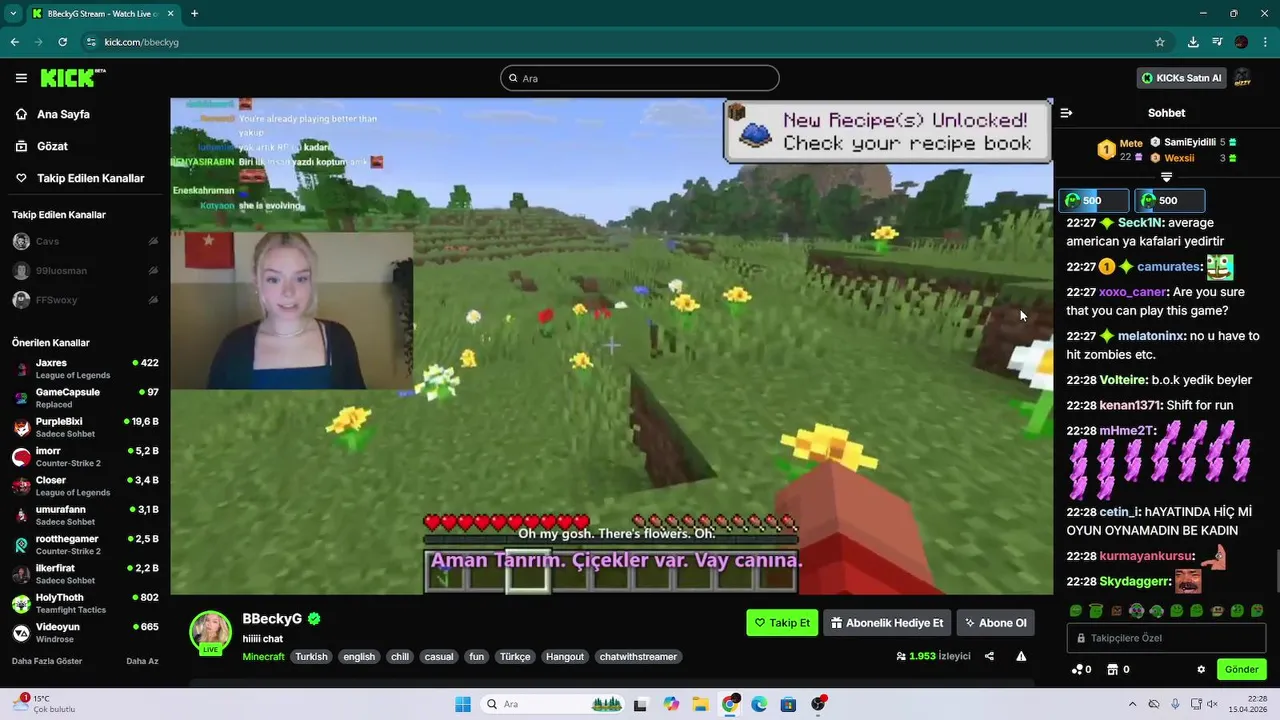
Task: Open Skydaggerr user in chat
Action: [x=1135, y=581]
